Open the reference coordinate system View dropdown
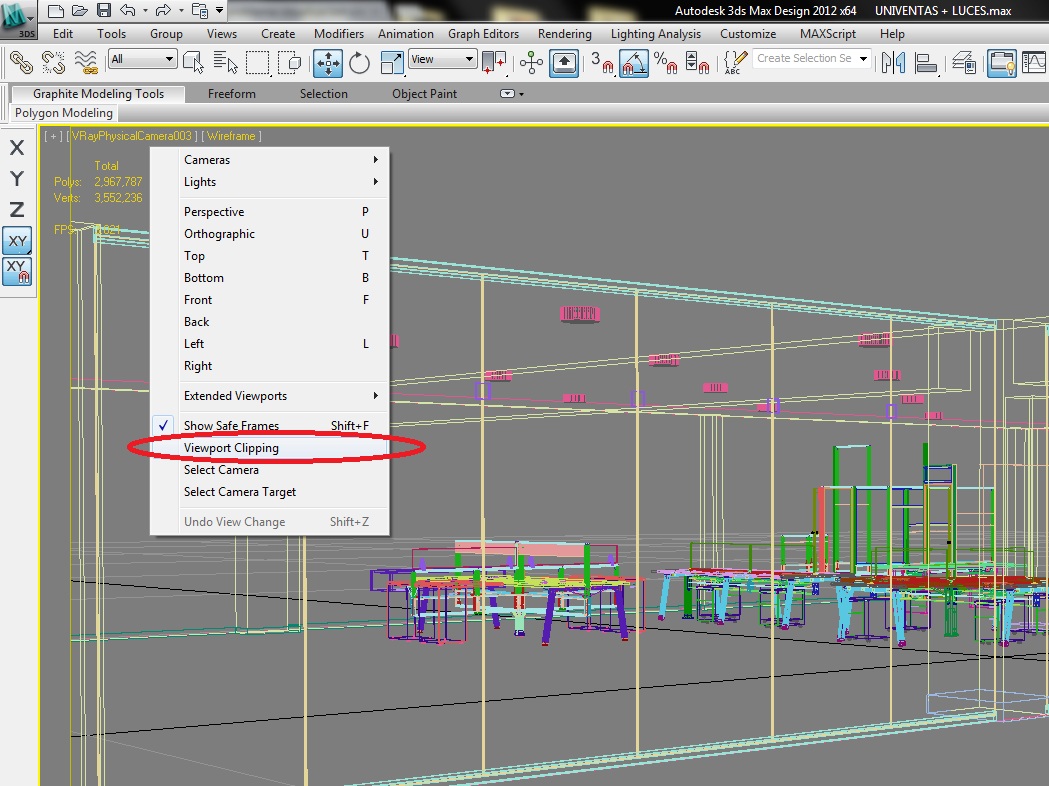 (x=442, y=59)
